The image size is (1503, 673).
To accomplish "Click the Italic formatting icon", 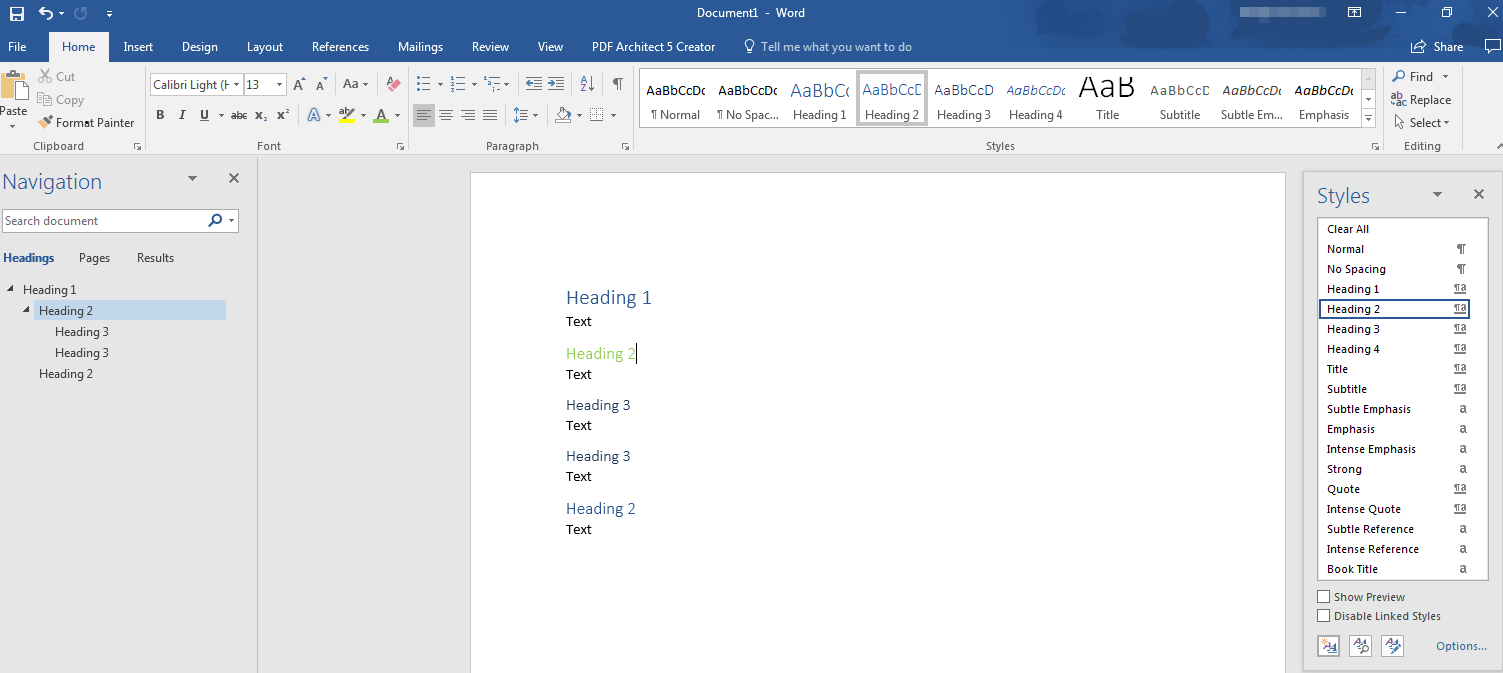I will coord(182,115).
